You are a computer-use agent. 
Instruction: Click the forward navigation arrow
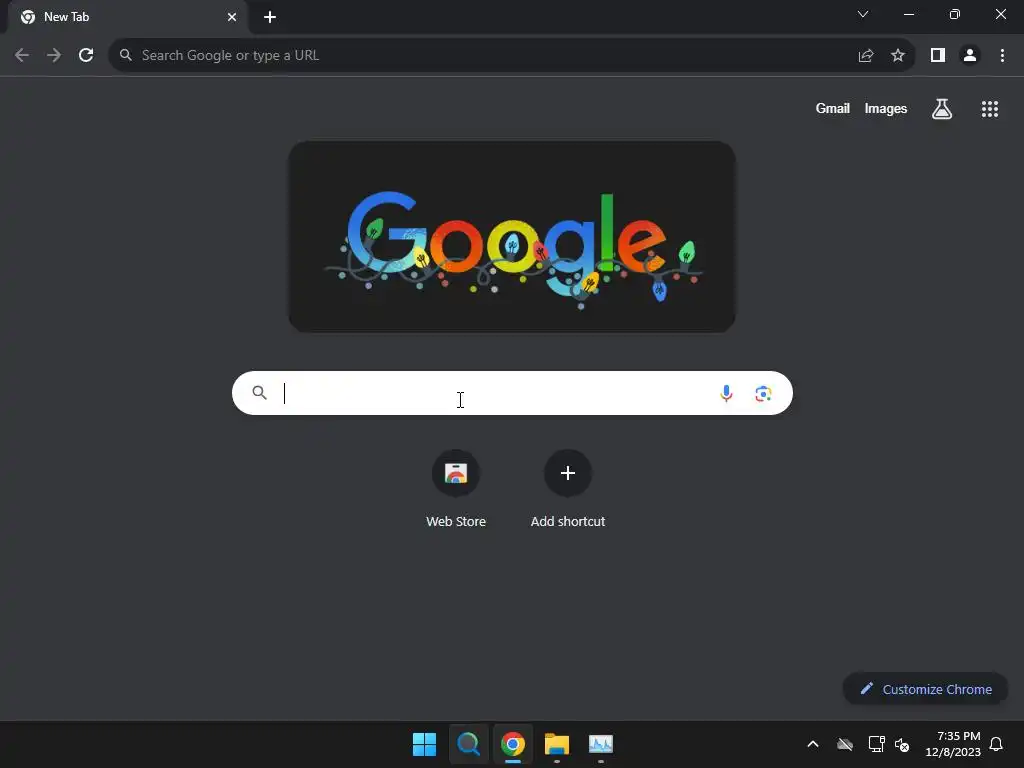click(x=54, y=56)
